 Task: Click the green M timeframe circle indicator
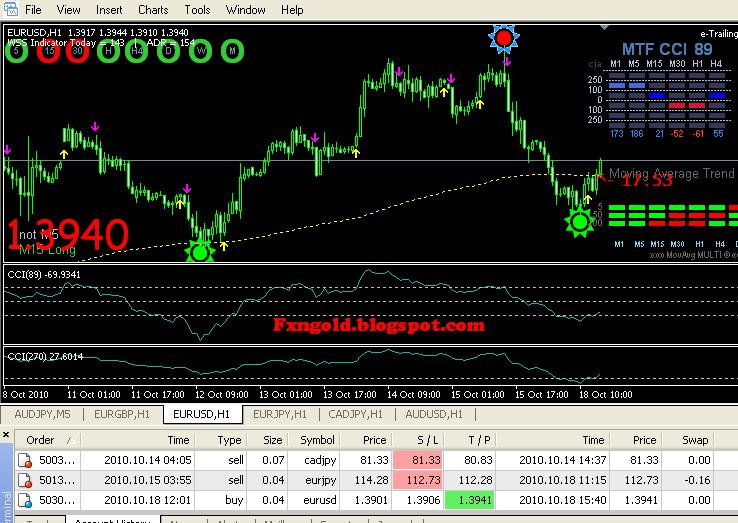click(232, 51)
